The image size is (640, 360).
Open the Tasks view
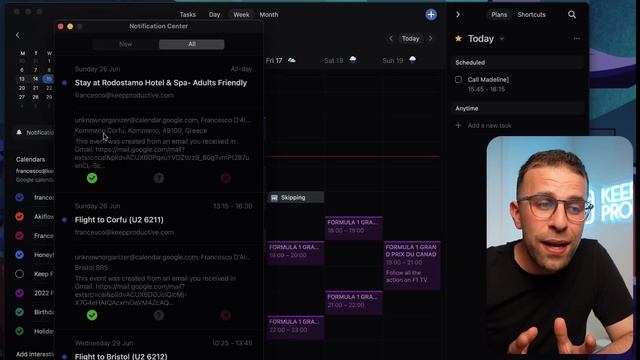[188, 15]
